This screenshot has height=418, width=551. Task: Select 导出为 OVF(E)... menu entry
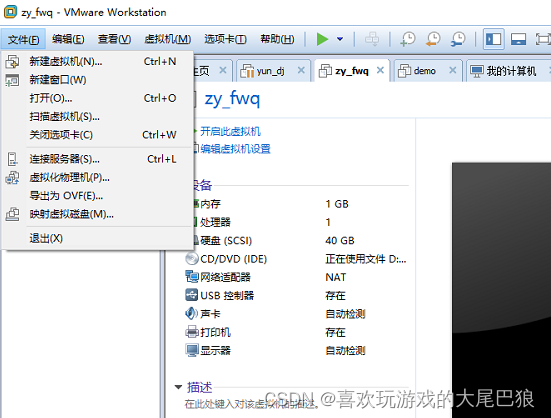click(97, 196)
